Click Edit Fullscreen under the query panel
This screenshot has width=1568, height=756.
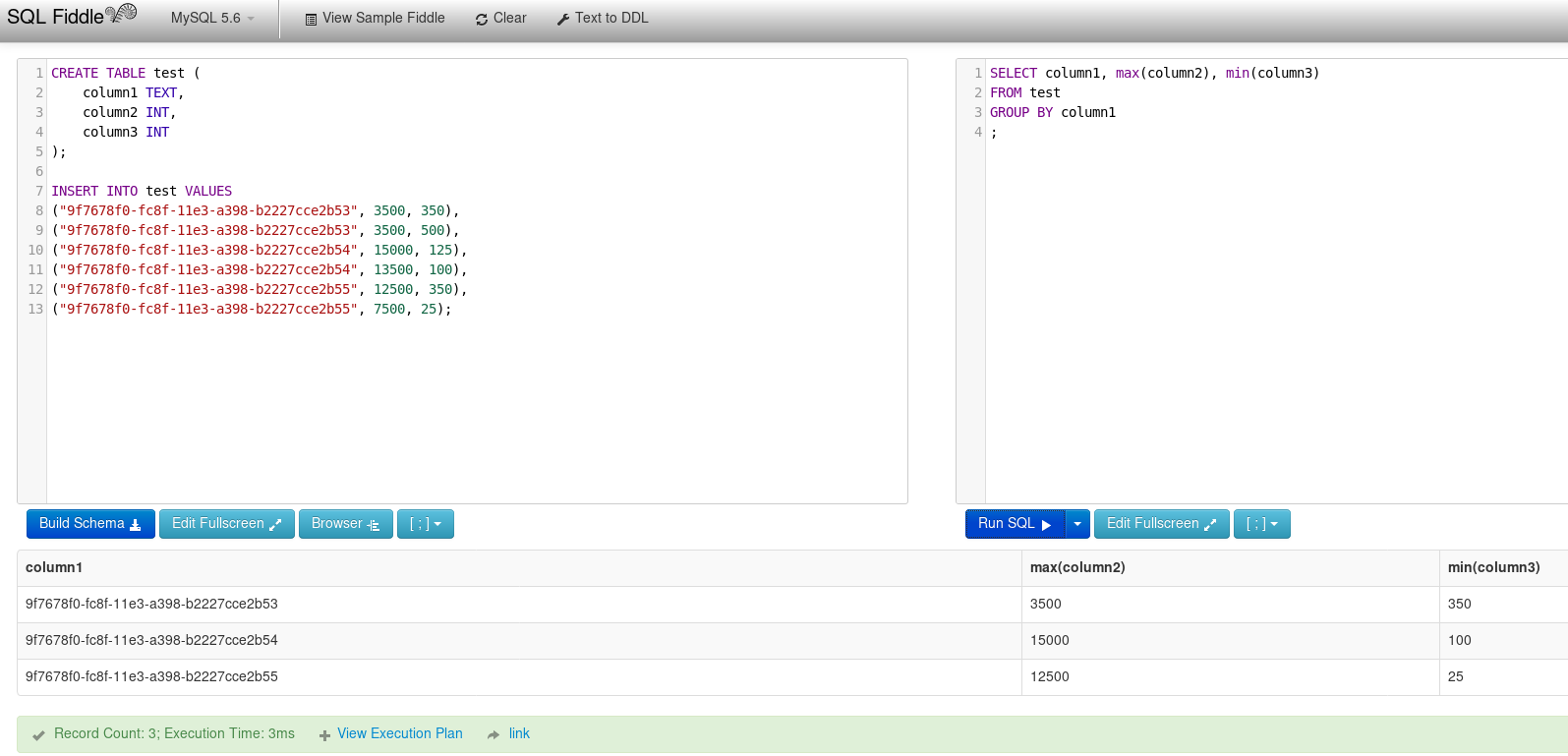(x=1162, y=524)
